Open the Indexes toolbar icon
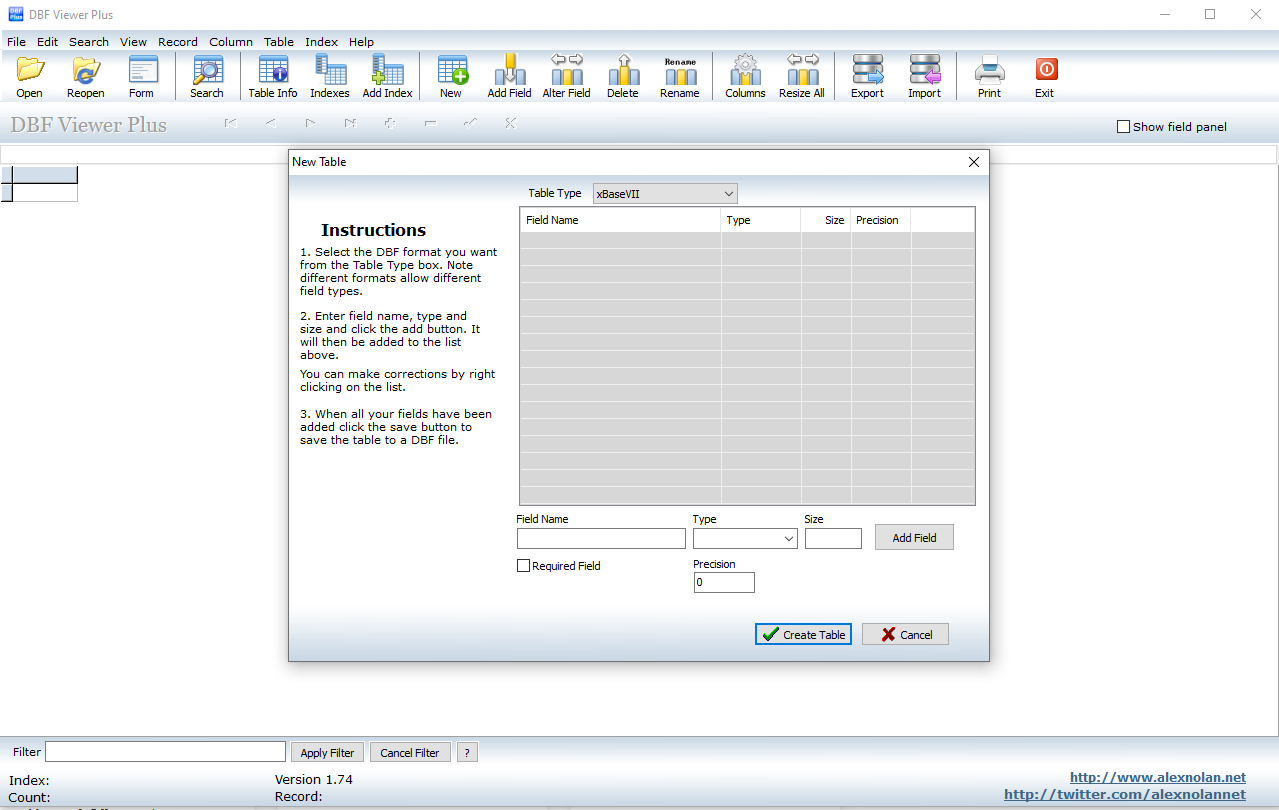This screenshot has width=1279, height=810. point(330,76)
